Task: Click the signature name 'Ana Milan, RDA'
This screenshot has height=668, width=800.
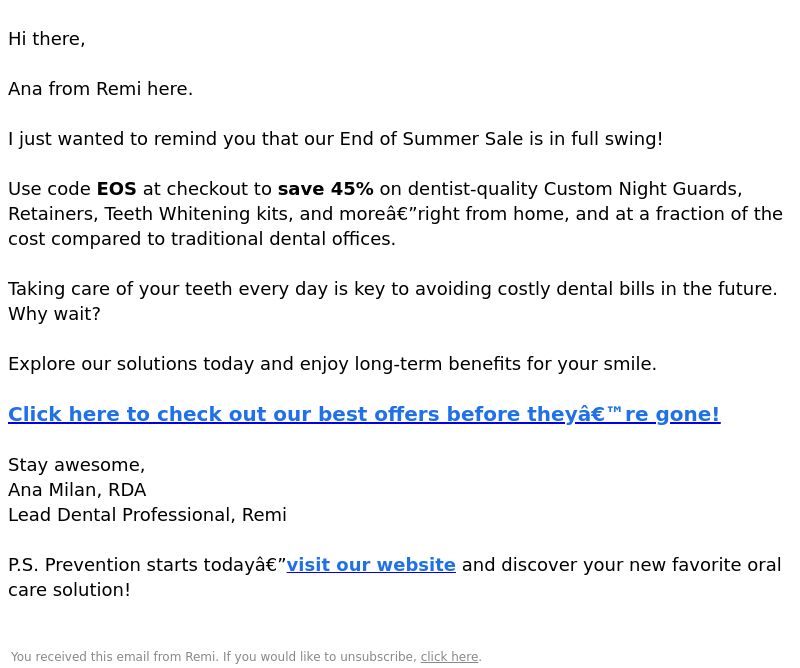Action: (x=77, y=490)
